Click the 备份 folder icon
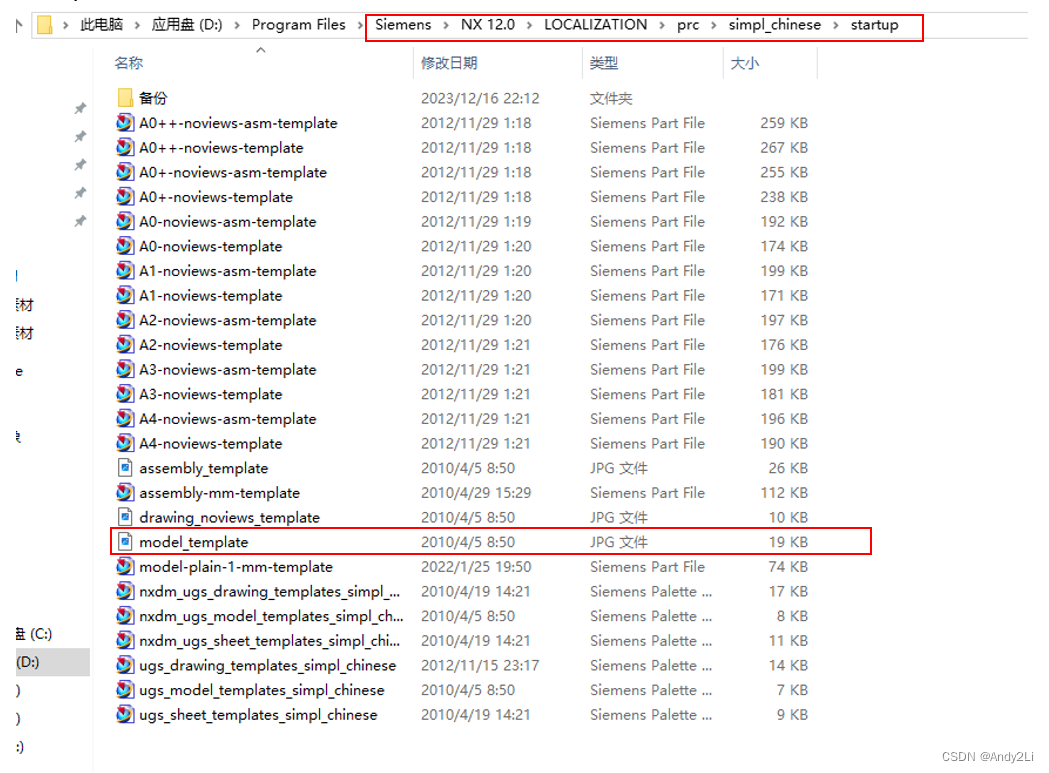The width and height of the screenshot is (1049, 773). point(124,98)
